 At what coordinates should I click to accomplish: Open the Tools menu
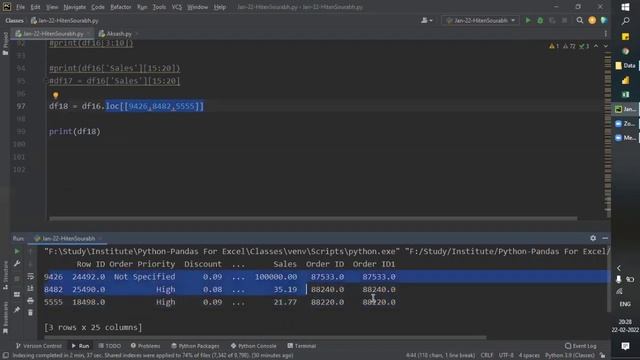click(x=159, y=7)
